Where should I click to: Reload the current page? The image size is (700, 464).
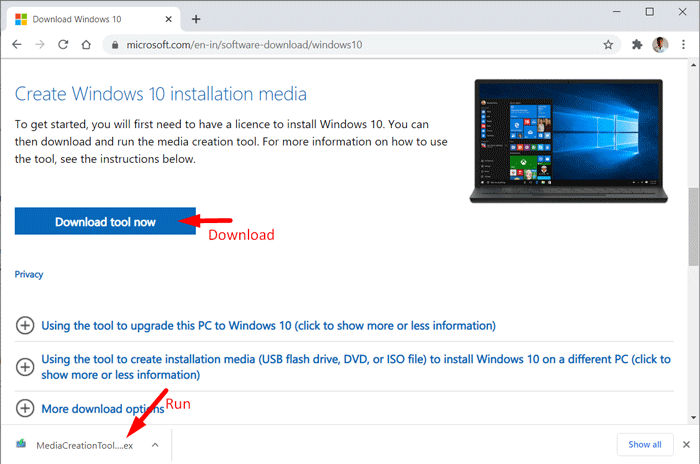pos(63,45)
